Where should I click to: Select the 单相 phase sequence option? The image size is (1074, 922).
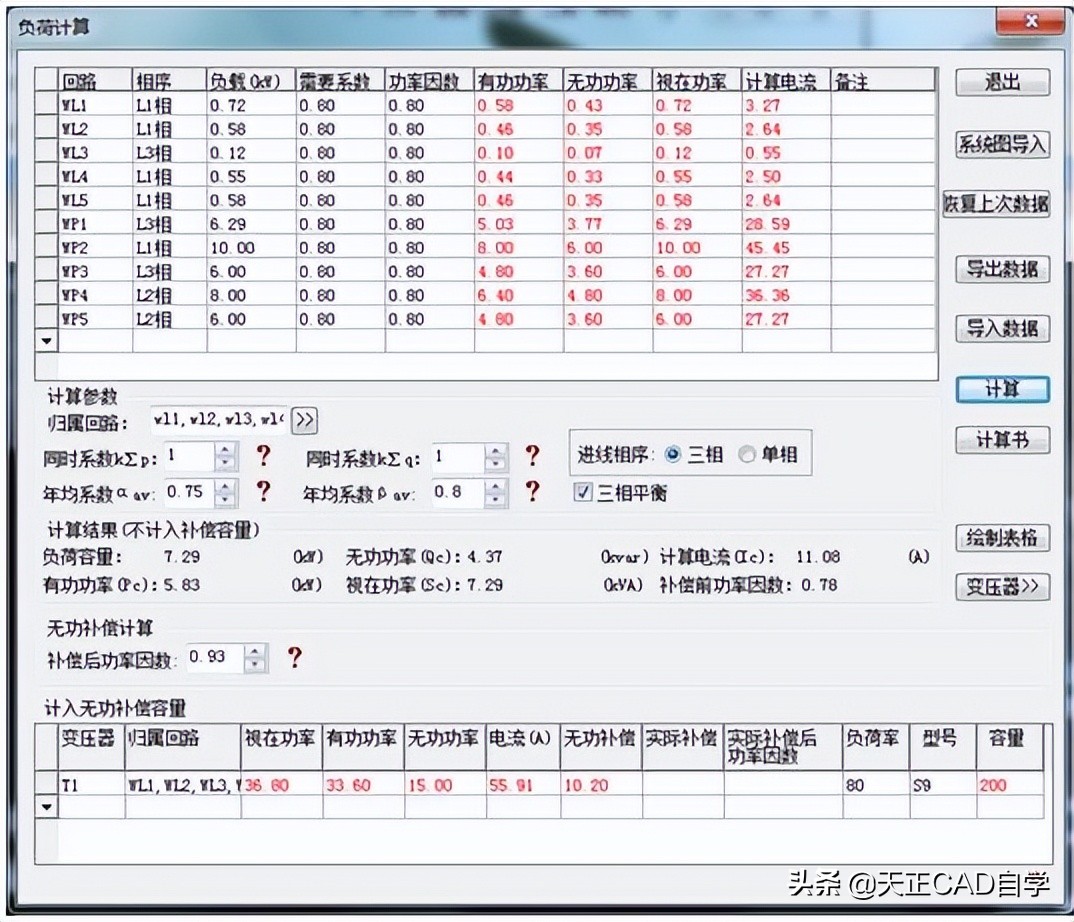coord(746,455)
